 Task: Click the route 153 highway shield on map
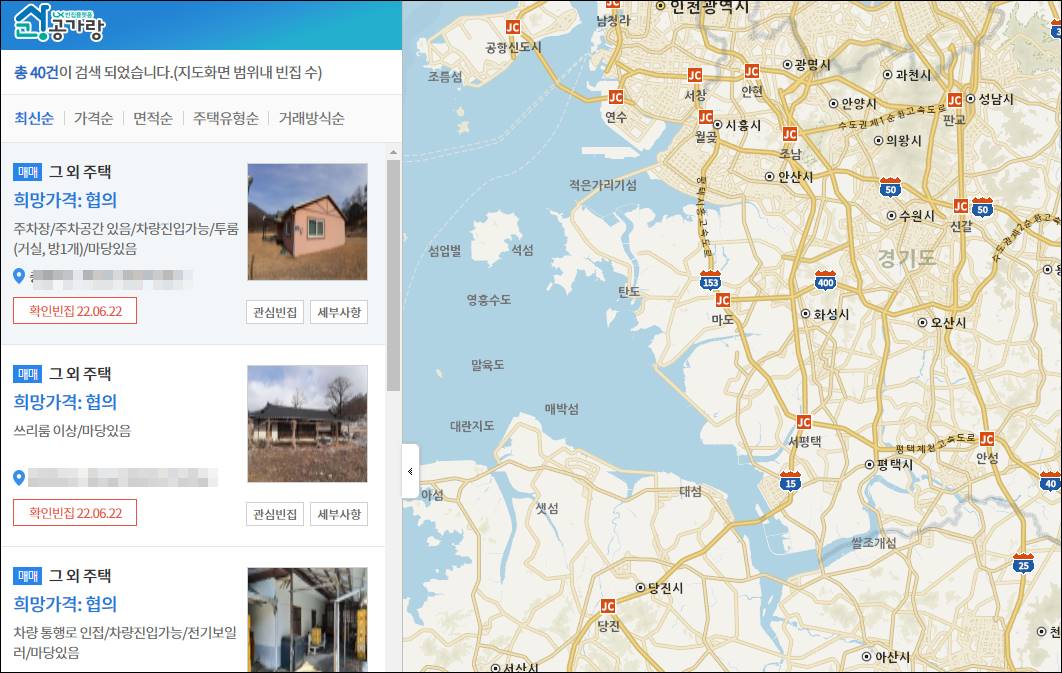pos(710,280)
